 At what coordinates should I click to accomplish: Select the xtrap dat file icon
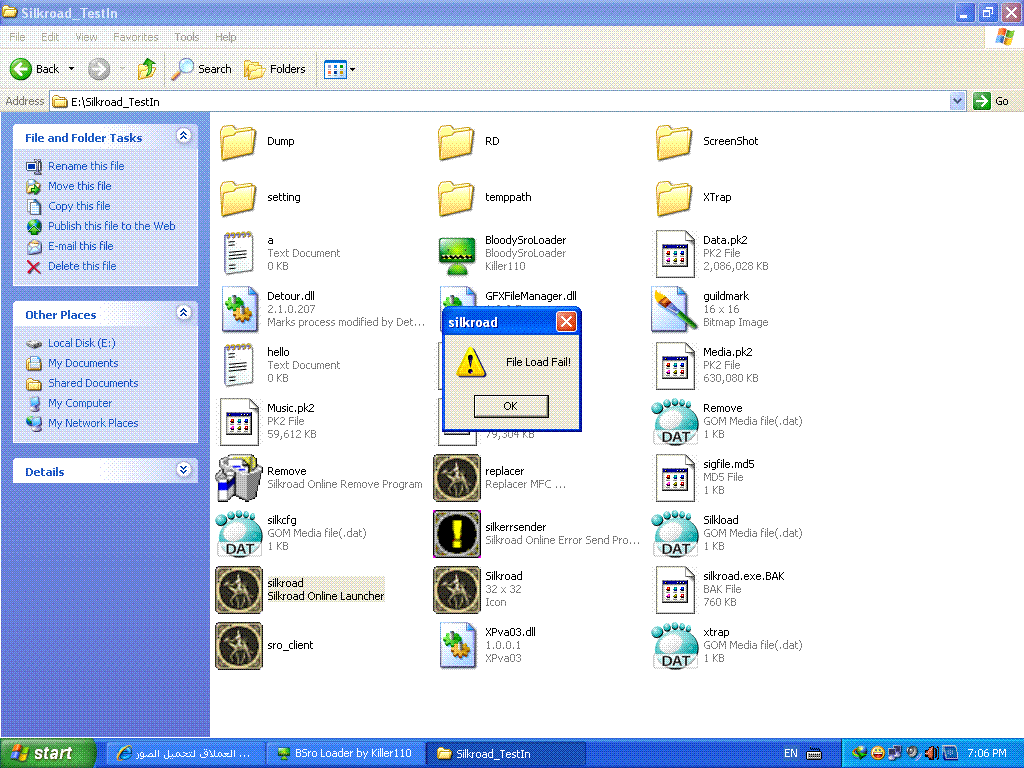point(675,646)
